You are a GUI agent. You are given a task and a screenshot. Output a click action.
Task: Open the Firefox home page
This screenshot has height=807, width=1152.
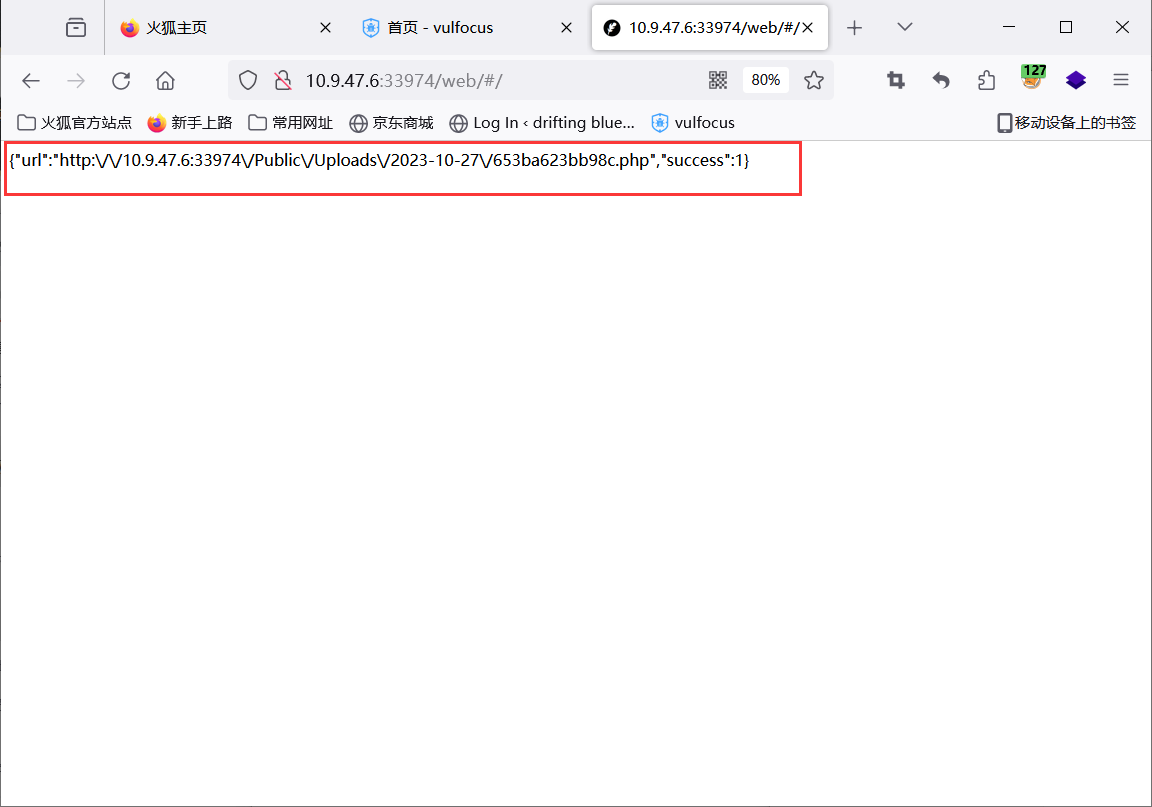[165, 81]
